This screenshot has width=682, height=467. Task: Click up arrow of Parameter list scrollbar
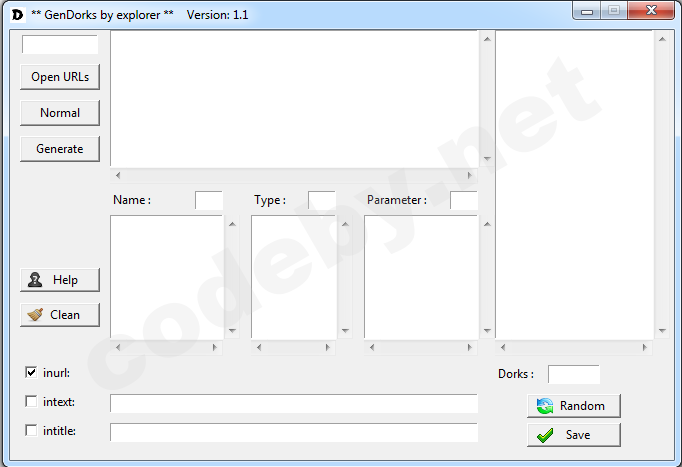coord(487,224)
